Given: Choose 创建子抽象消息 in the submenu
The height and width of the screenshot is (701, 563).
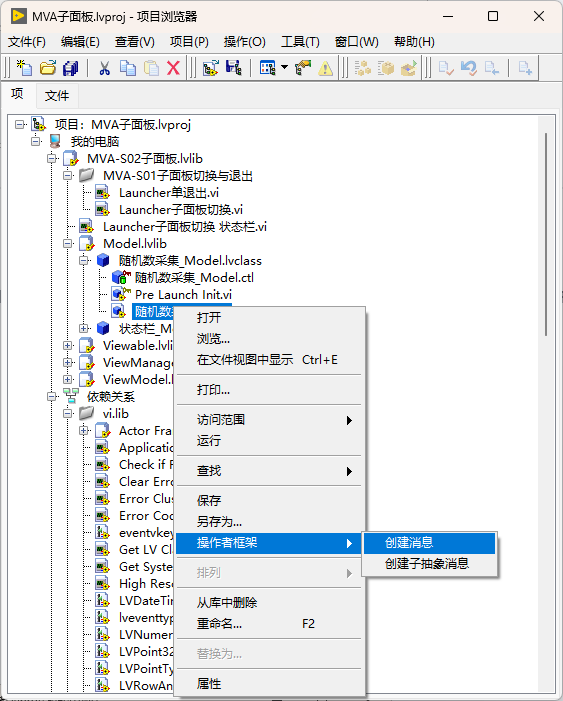Looking at the screenshot, I should (429, 563).
